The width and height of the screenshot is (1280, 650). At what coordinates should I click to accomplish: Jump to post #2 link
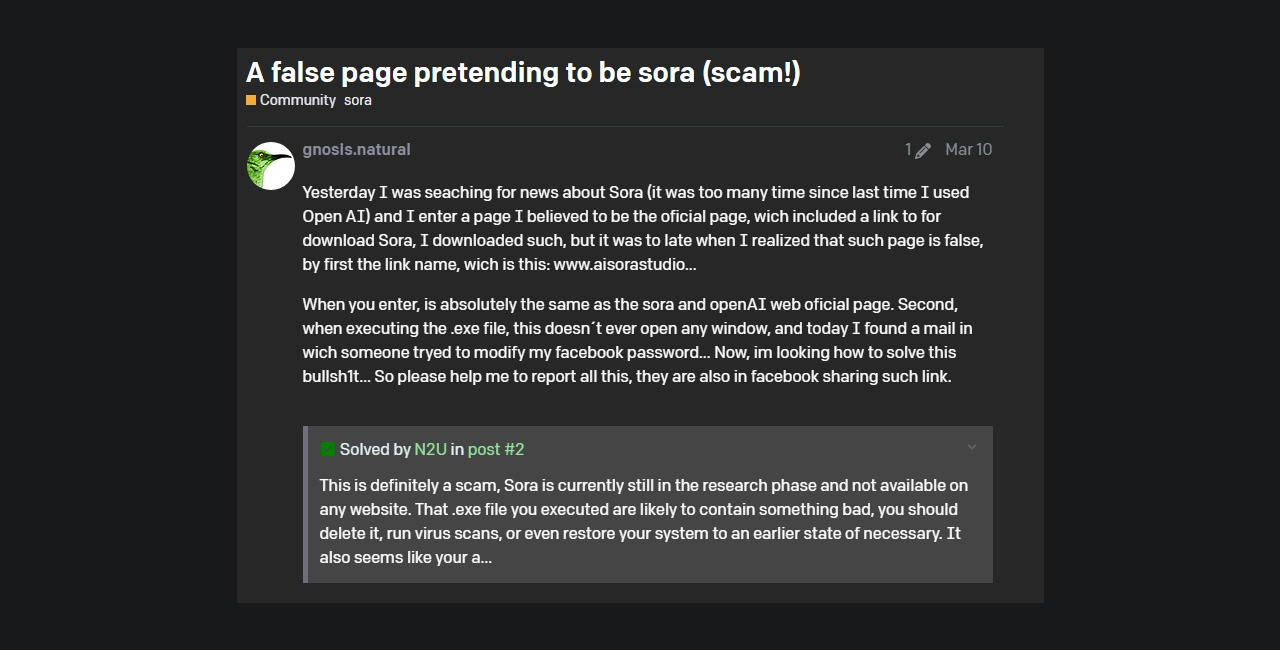point(496,449)
